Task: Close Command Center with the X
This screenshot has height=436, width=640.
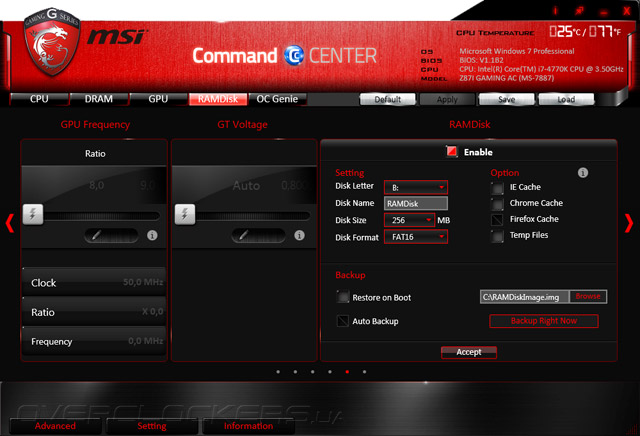Action: pyautogui.click(x=627, y=11)
